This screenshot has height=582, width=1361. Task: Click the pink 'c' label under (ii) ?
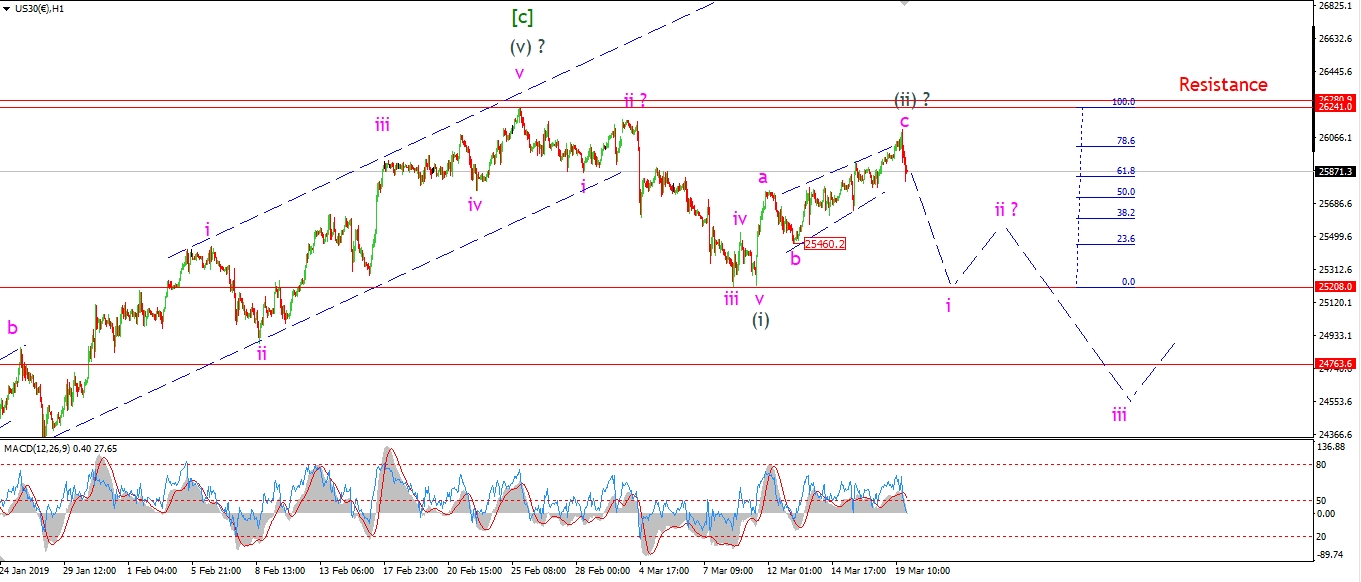click(904, 122)
